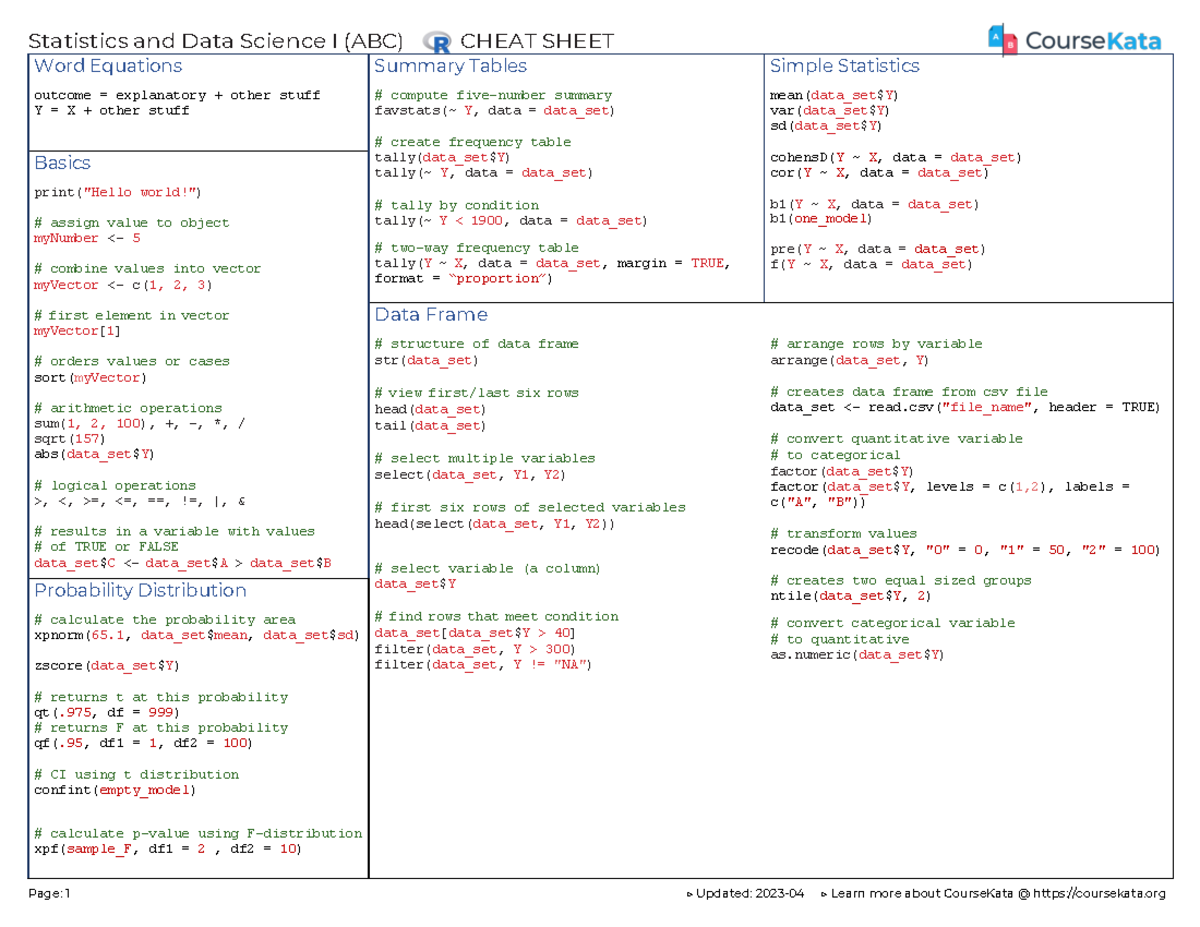Click the Updated: 2023-04 text

click(x=752, y=894)
